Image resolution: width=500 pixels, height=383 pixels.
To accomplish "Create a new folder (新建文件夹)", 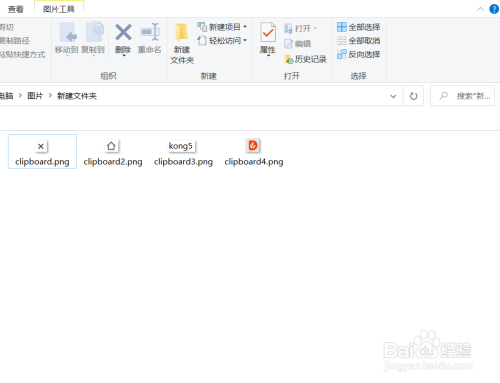I will click(x=182, y=43).
